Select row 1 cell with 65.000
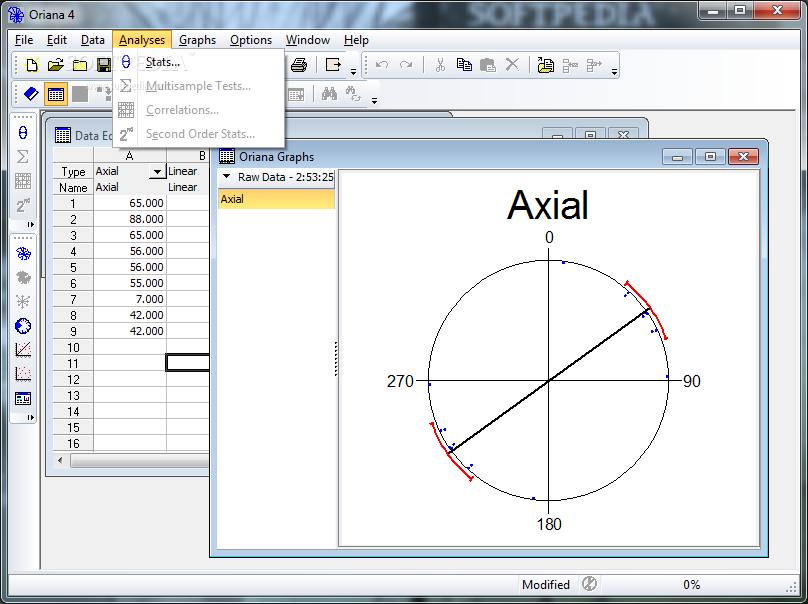Viewport: 808px width, 604px height. tap(130, 203)
